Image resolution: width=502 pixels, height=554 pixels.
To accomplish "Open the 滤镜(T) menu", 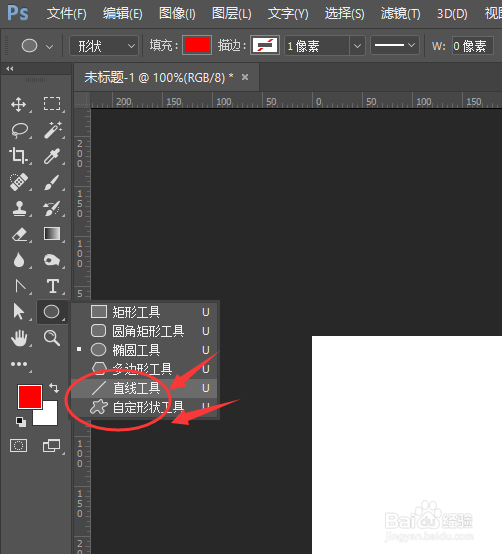I will (x=400, y=14).
